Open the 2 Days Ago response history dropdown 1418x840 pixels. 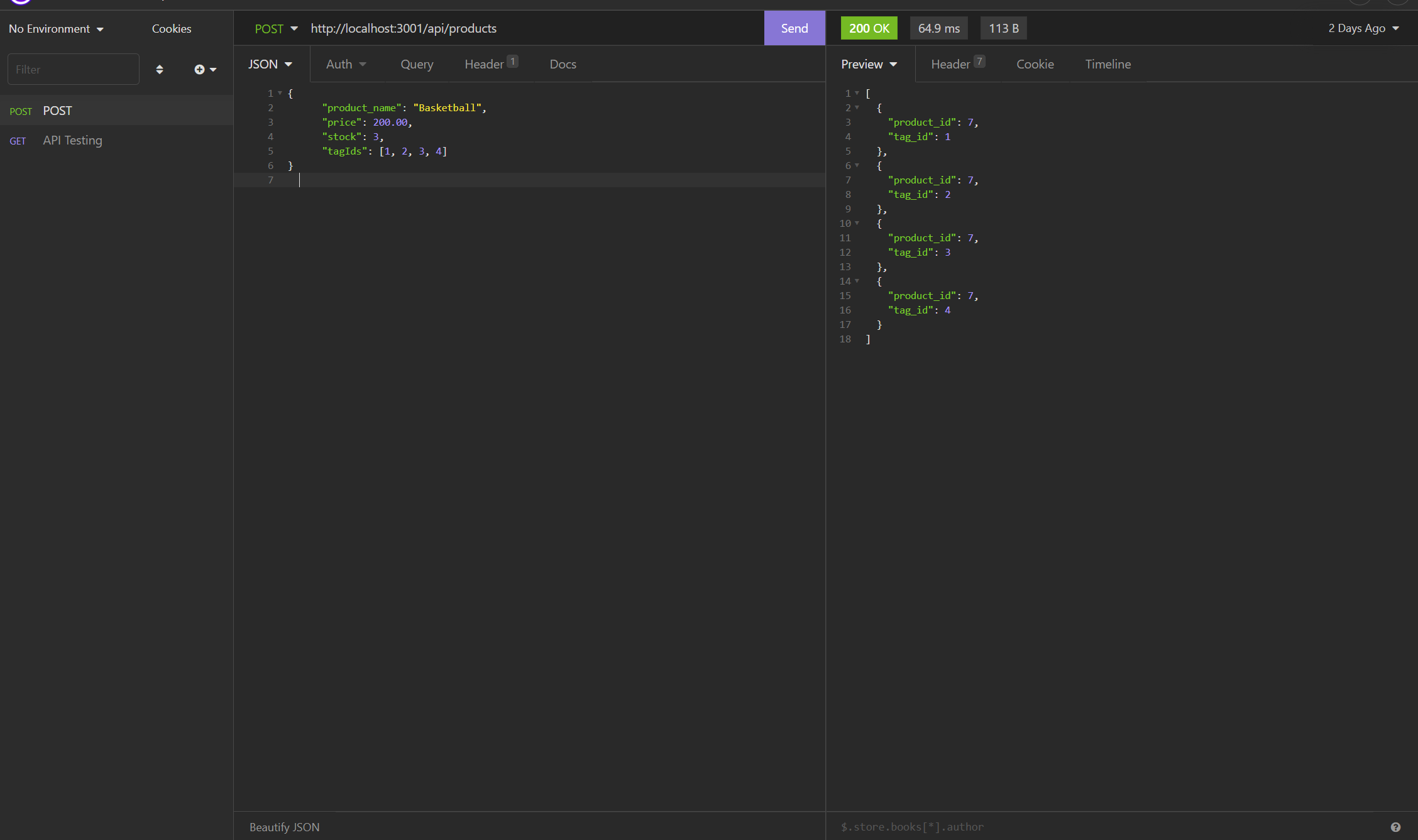1361,28
